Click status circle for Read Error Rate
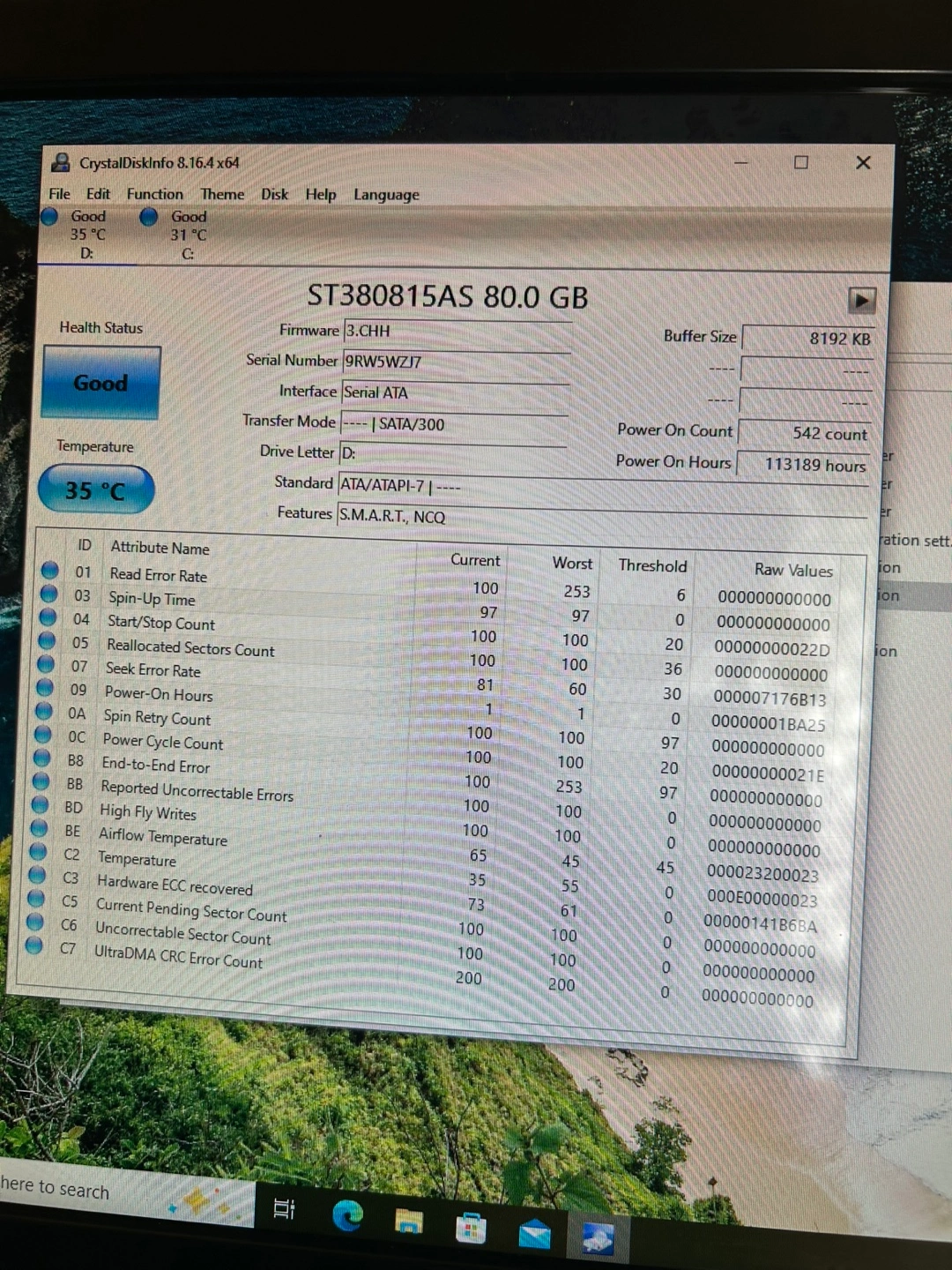The image size is (952, 1270). (x=50, y=571)
